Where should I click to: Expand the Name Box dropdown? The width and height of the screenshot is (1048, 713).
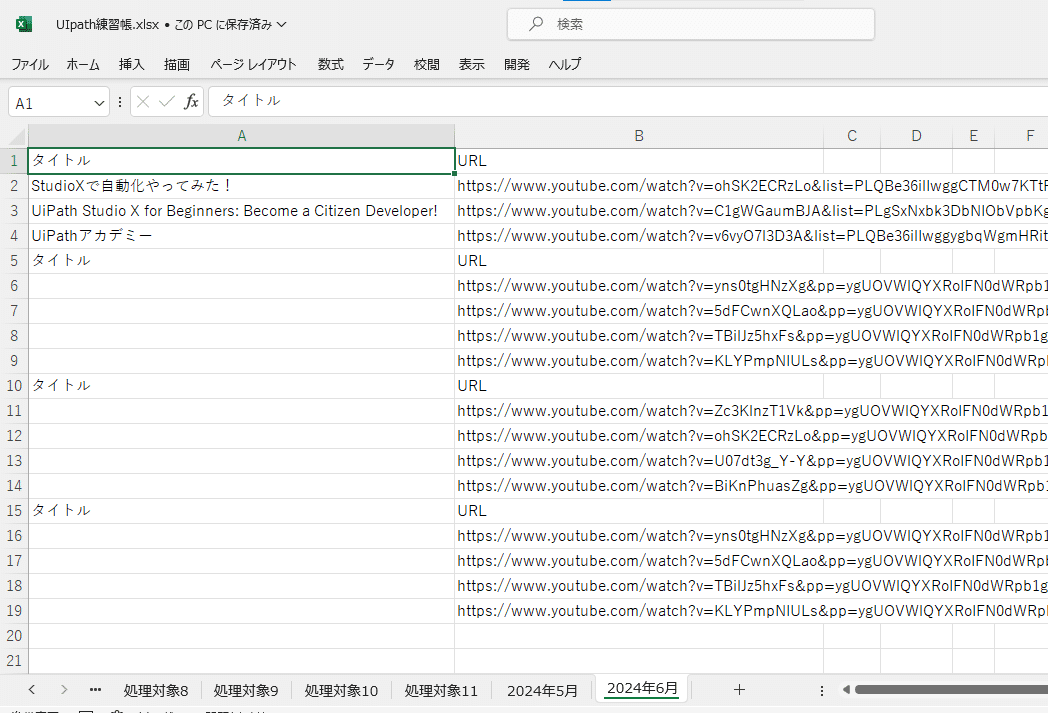(99, 104)
